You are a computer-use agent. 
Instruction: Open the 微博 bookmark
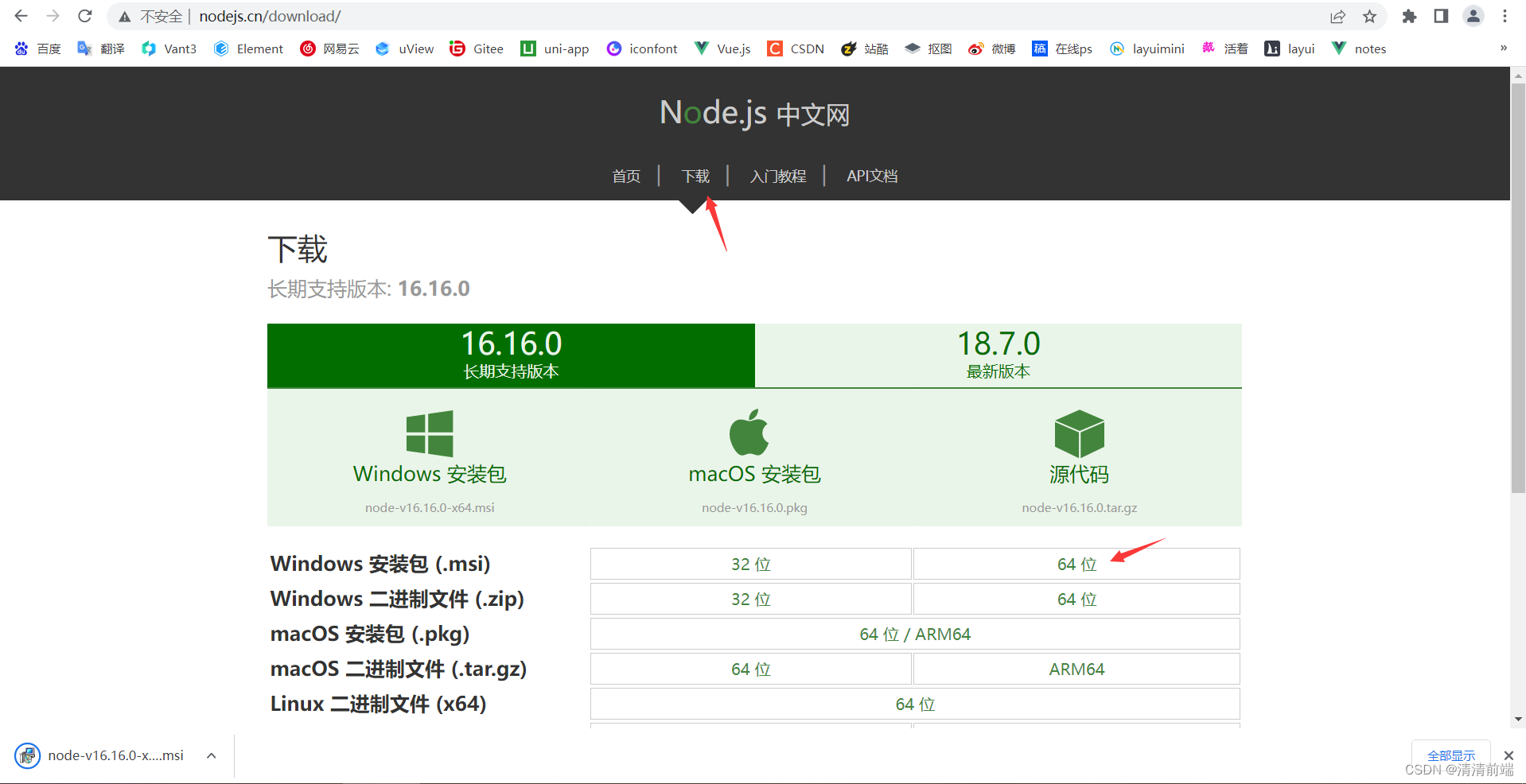(991, 49)
